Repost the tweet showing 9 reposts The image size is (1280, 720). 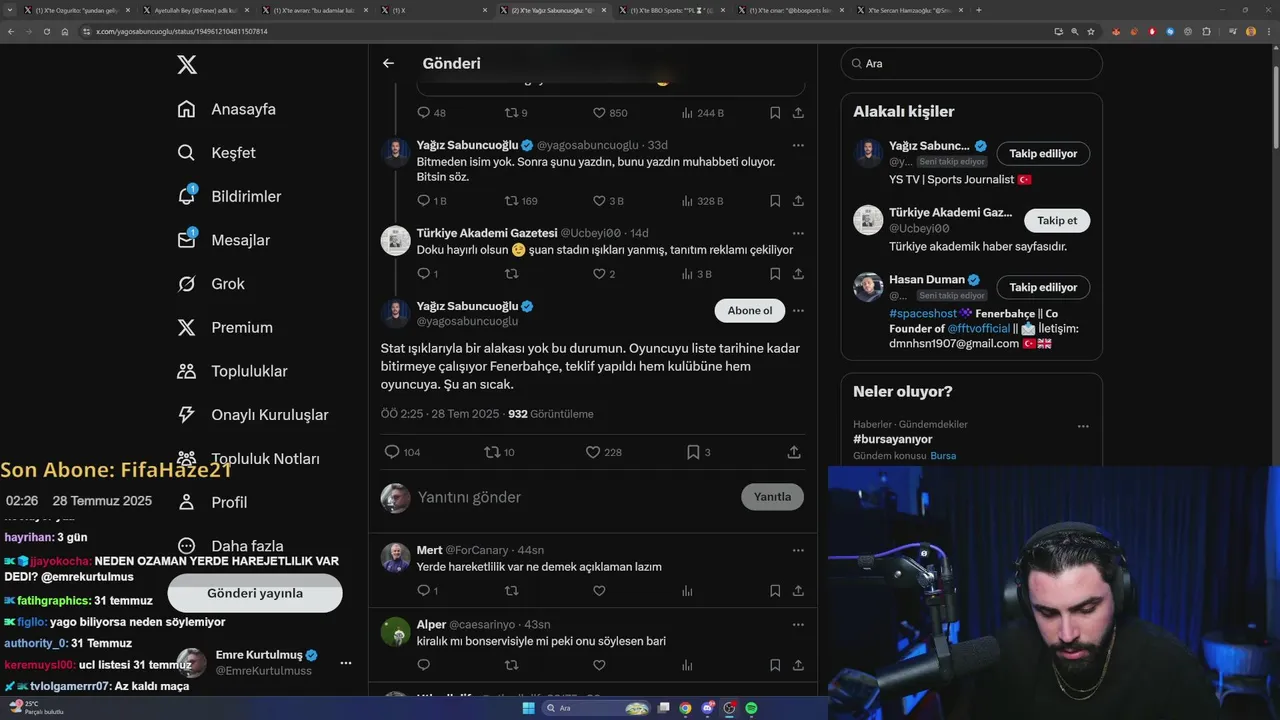511,113
